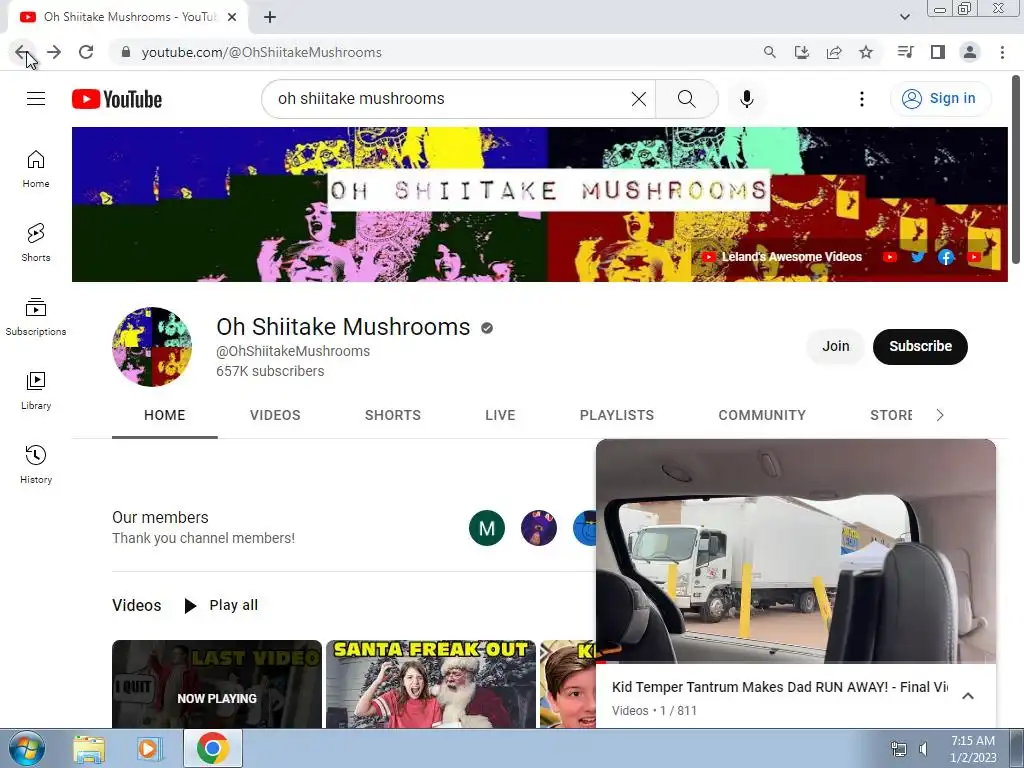Open the media control icon in Chrome toolbar
Screen dimensions: 1024x768
click(905, 52)
